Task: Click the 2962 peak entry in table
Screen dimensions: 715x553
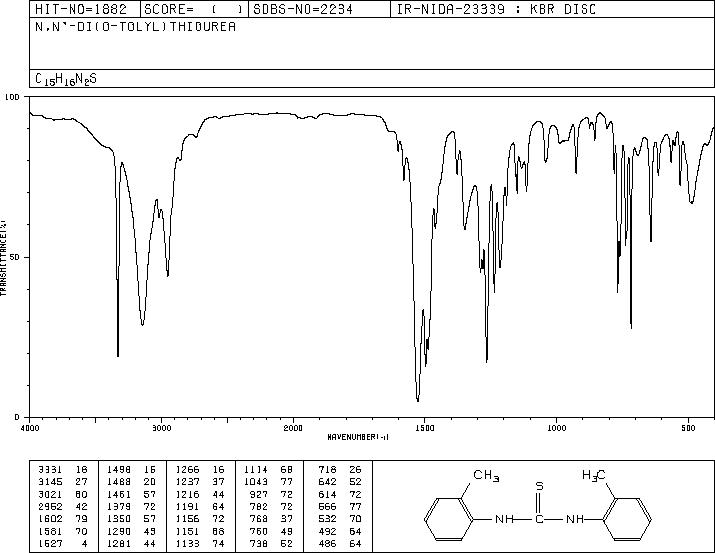Action: (62, 506)
